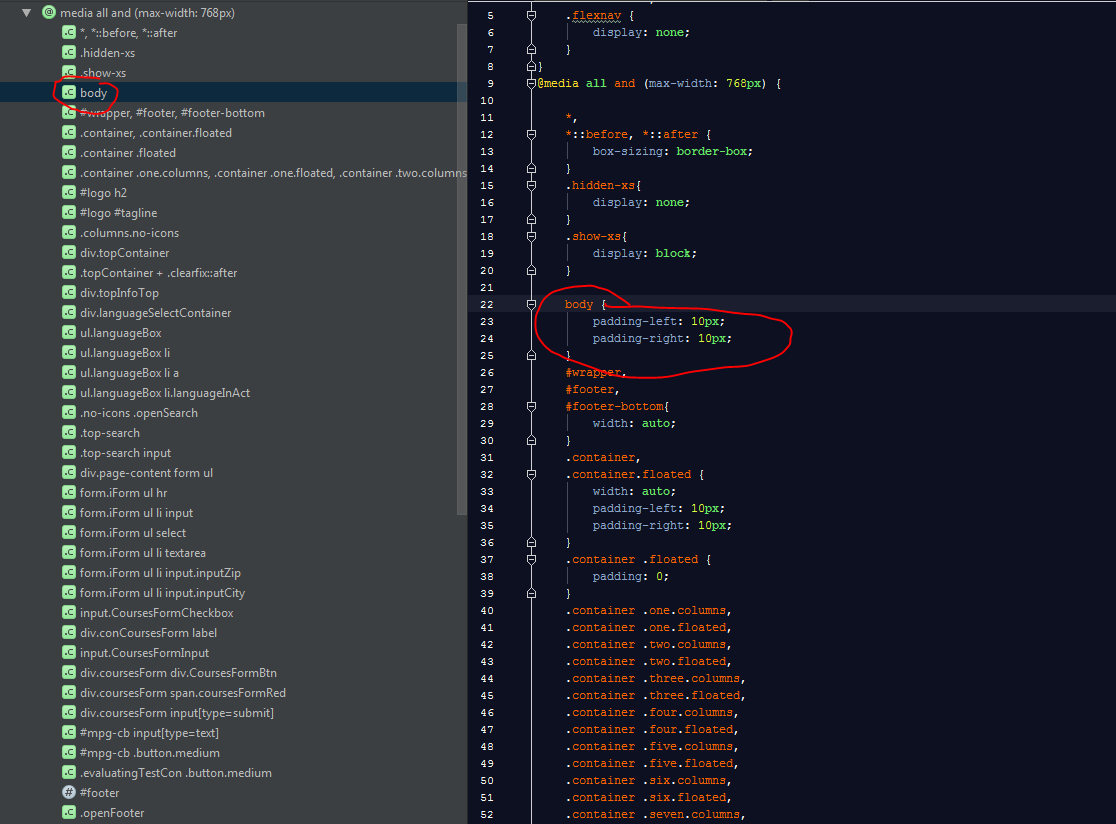Screen dimensions: 1116x824
Task: Select the ul.languageBox li a entry
Action: tap(130, 373)
